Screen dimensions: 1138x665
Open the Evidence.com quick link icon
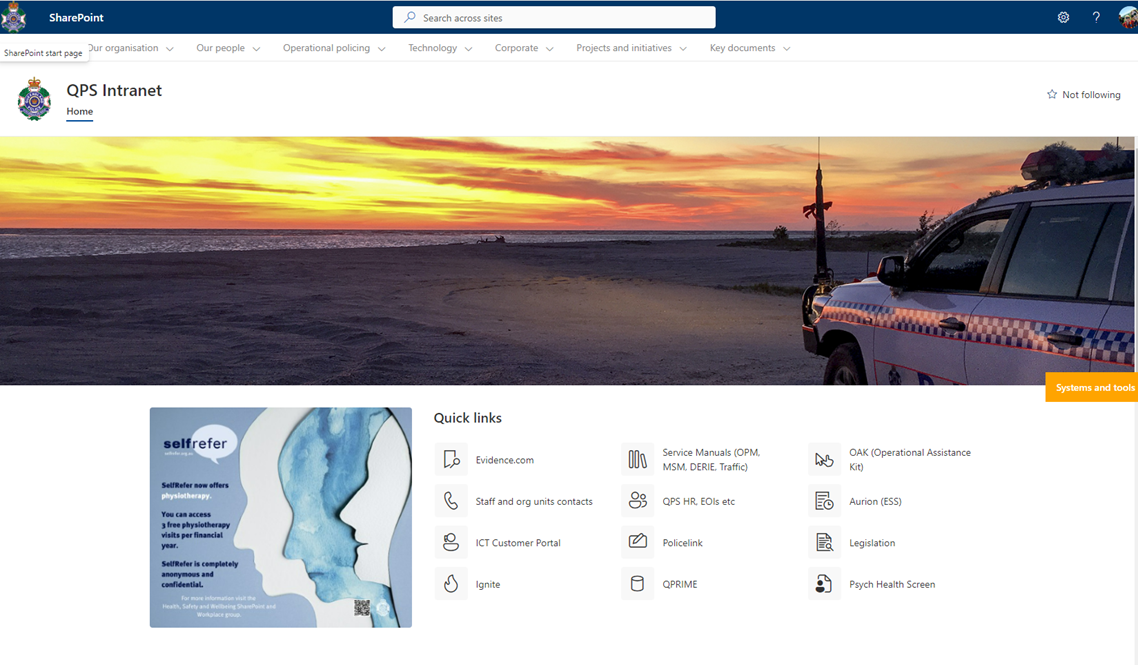tap(451, 459)
